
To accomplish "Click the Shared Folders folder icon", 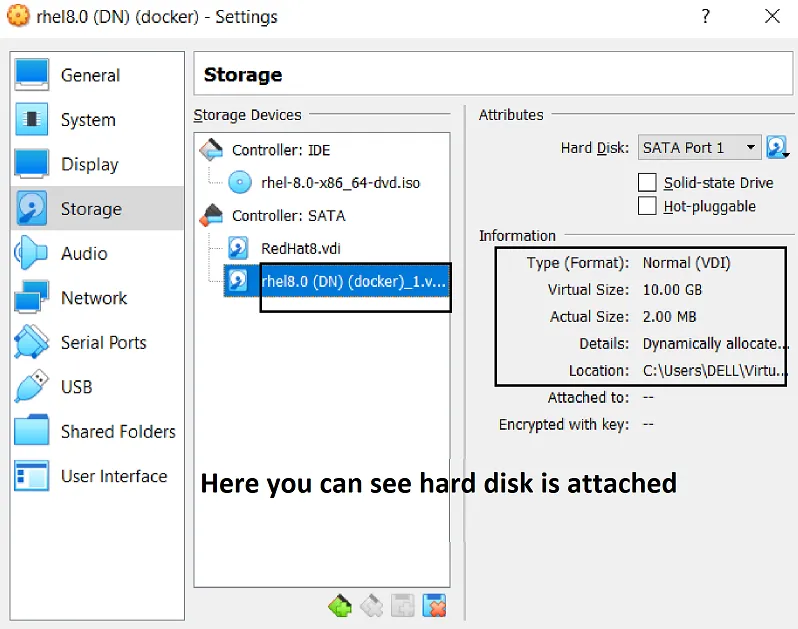I will pos(32,431).
